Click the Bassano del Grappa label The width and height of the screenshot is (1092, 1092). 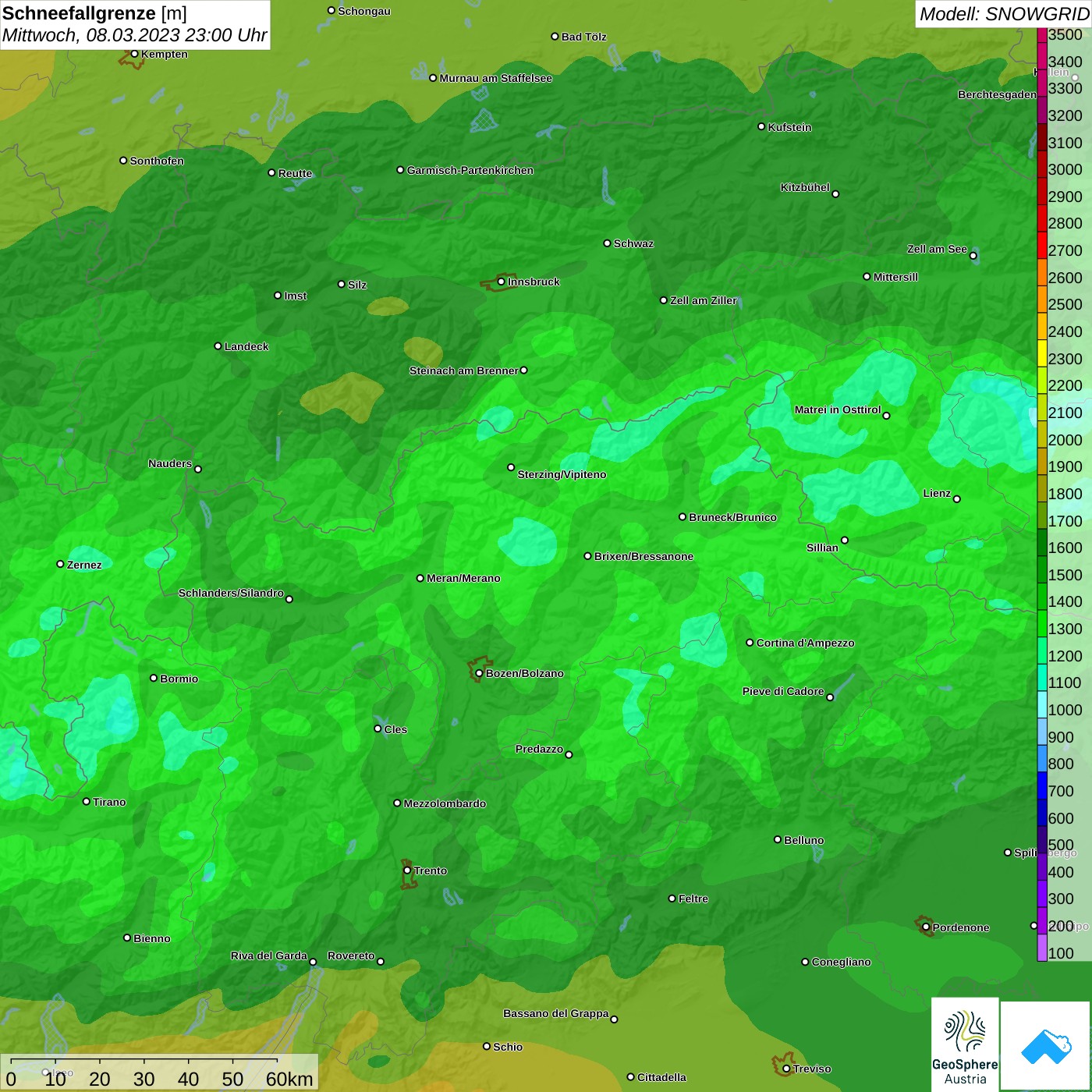(555, 1013)
